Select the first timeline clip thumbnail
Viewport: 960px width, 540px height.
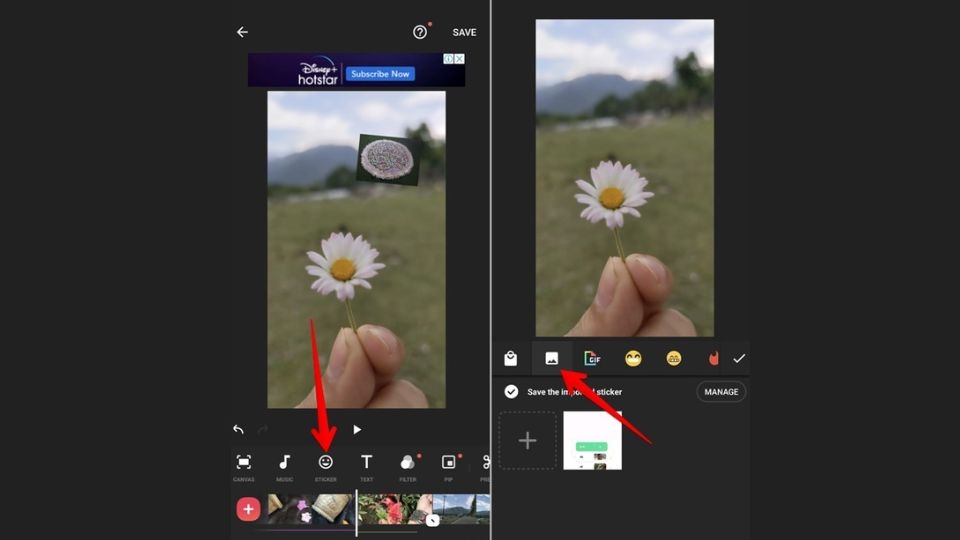[310, 509]
